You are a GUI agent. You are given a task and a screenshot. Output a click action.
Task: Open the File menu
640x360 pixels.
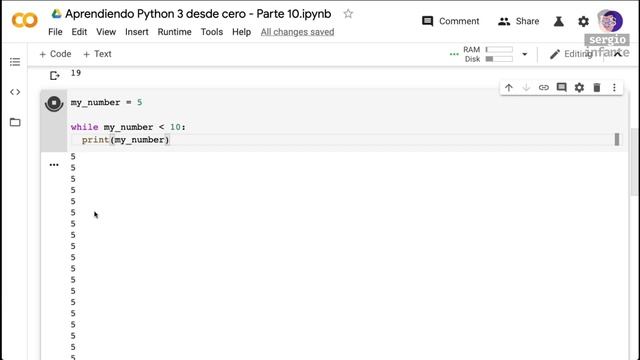tap(55, 32)
